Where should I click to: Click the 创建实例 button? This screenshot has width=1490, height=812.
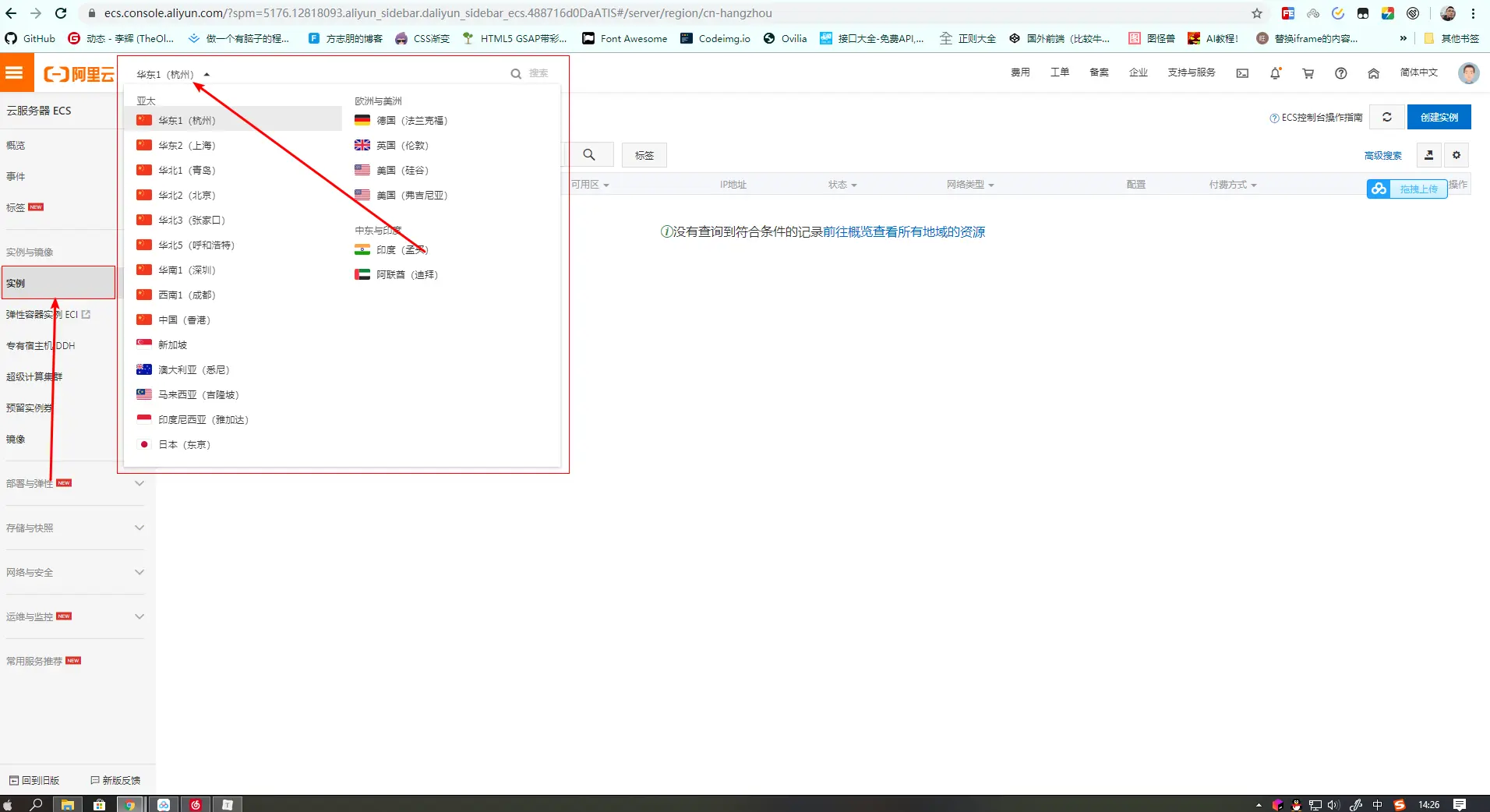click(1439, 117)
